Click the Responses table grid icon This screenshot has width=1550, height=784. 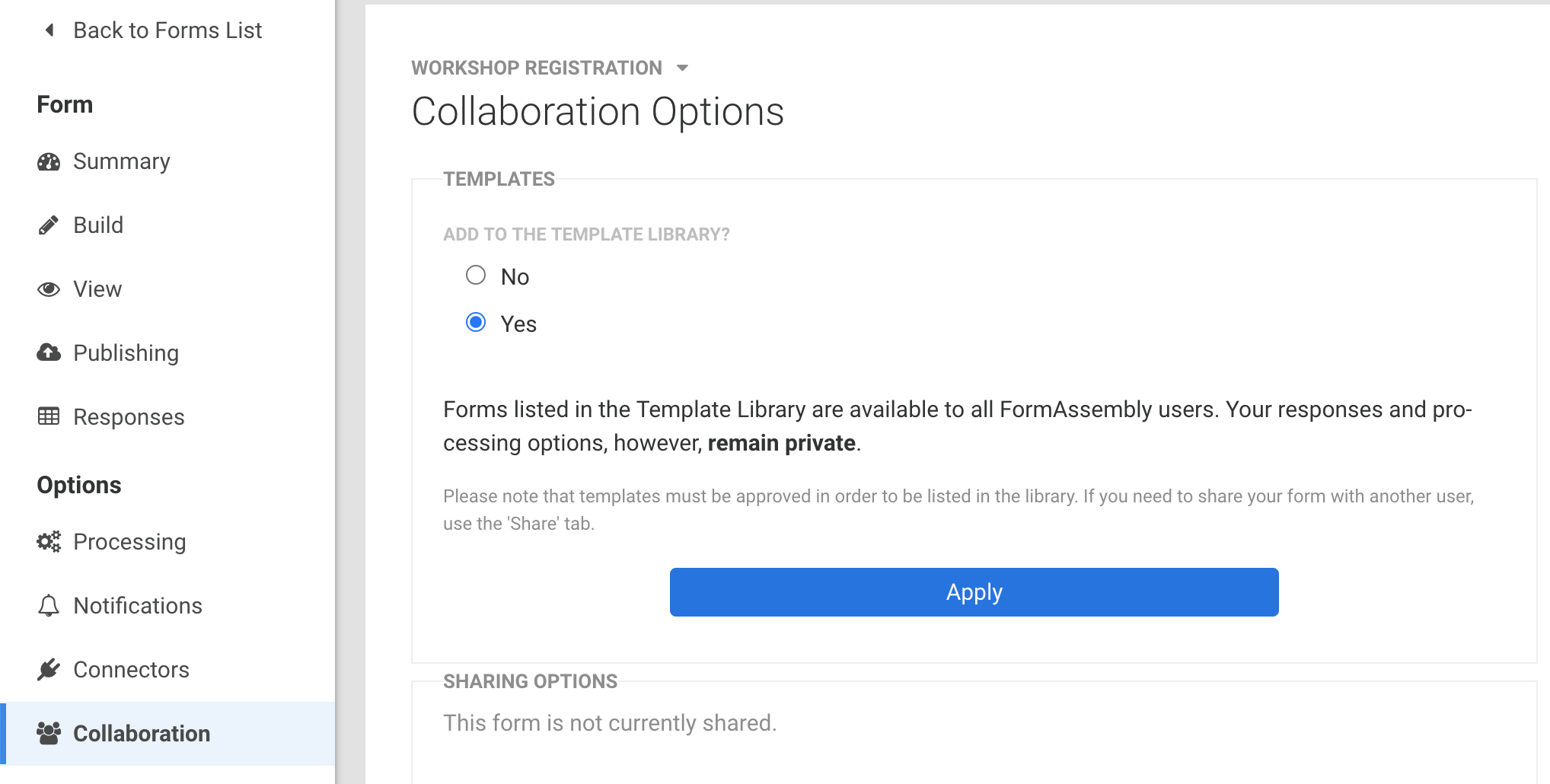tap(49, 416)
